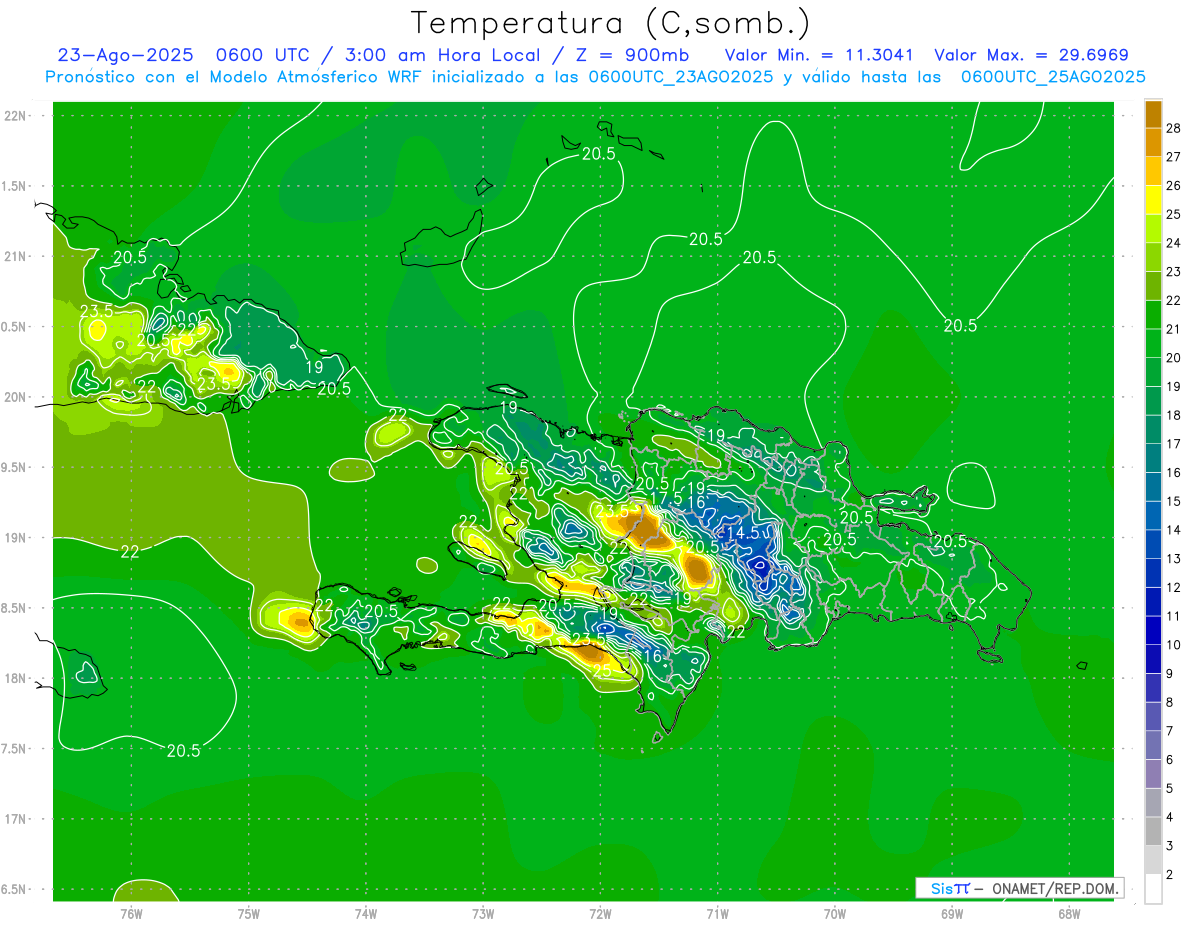The height and width of the screenshot is (927, 1200).
Task: Click the dark orange legend swatch above 28
Action: 1153,113
